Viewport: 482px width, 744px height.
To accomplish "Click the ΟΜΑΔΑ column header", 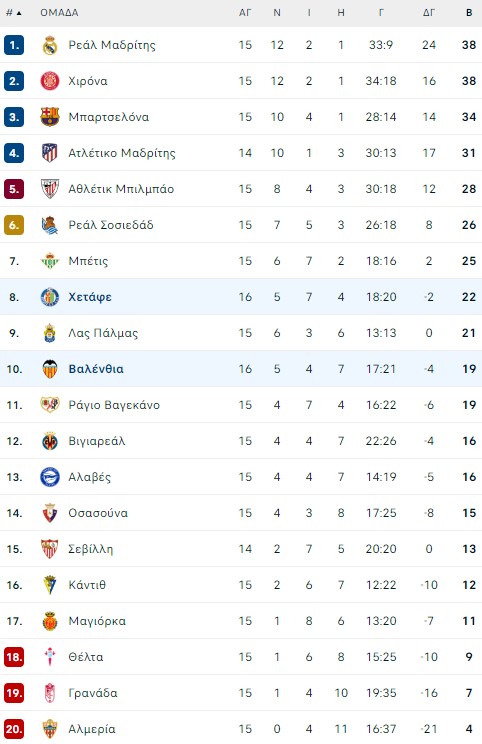I will pyautogui.click(x=59, y=13).
